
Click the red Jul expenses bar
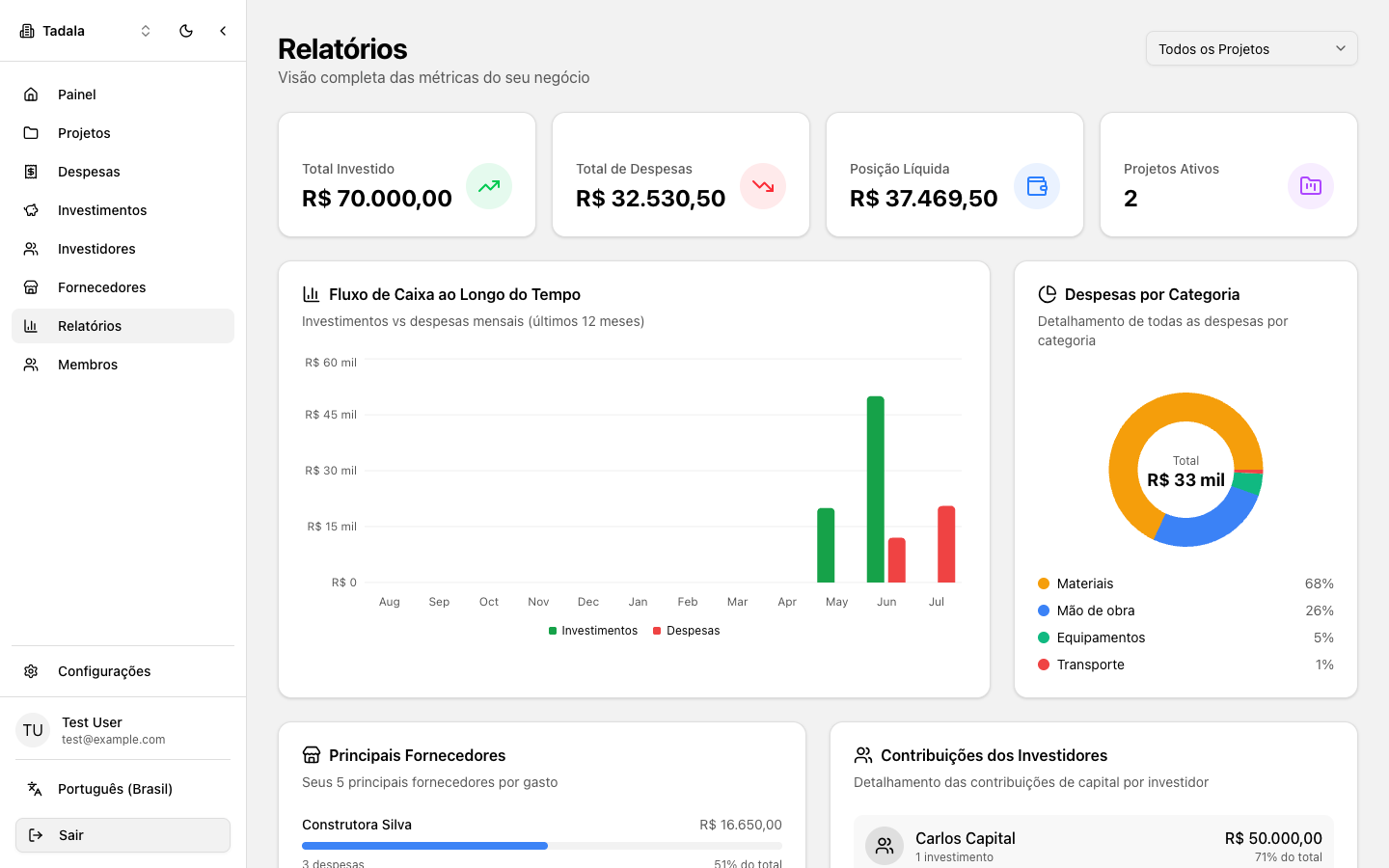[946, 544]
